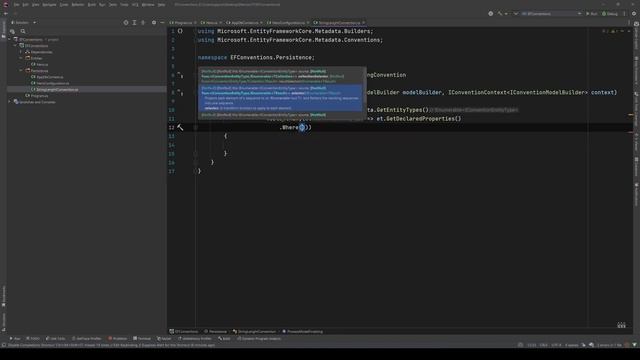Click the StringLengthConvention breadcrumb
The height and width of the screenshot is (360, 640).
coord(254,331)
